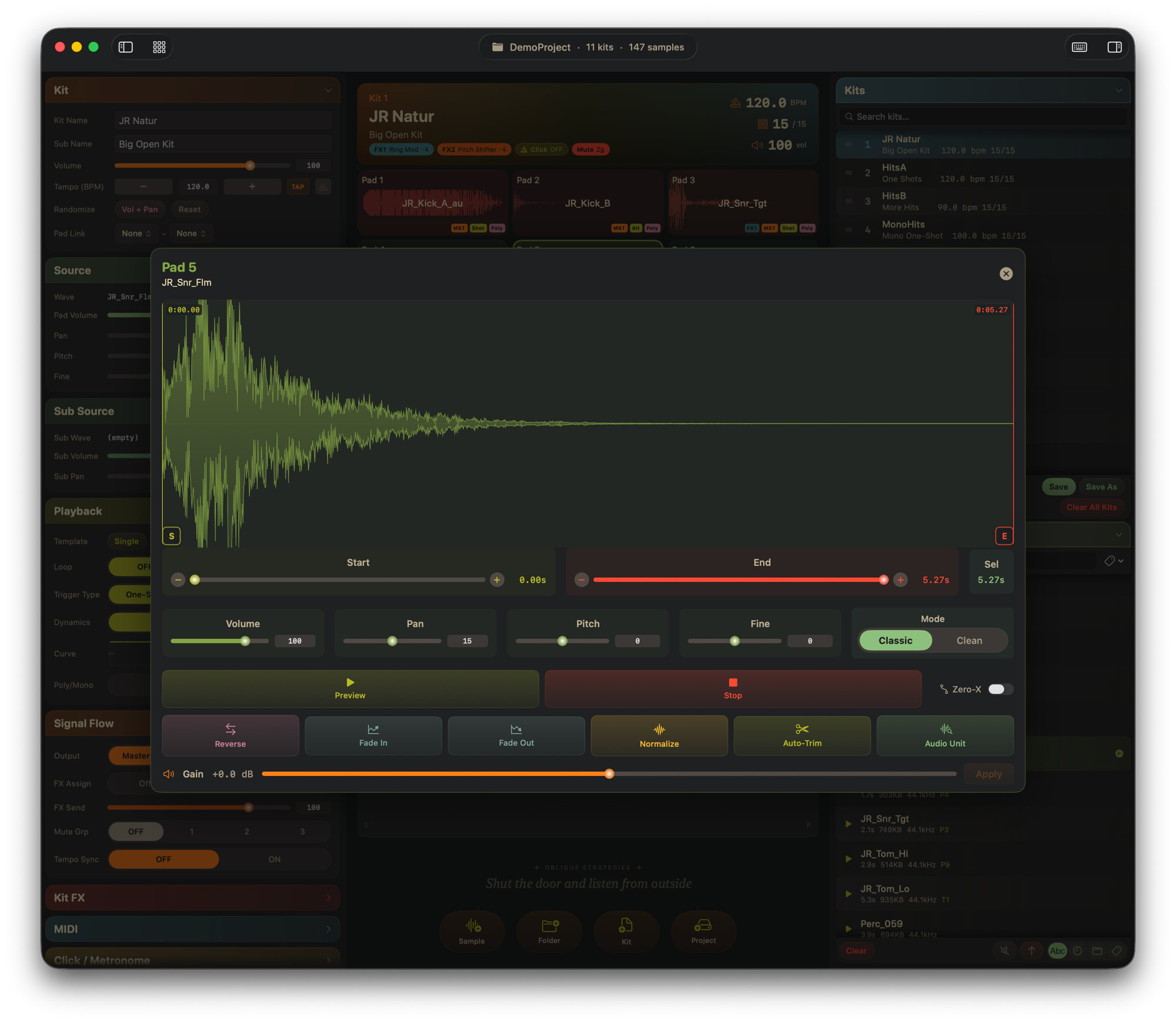Viewport: 1176px width, 1023px height.
Task: Select the HitsA kit row
Action: (x=983, y=173)
